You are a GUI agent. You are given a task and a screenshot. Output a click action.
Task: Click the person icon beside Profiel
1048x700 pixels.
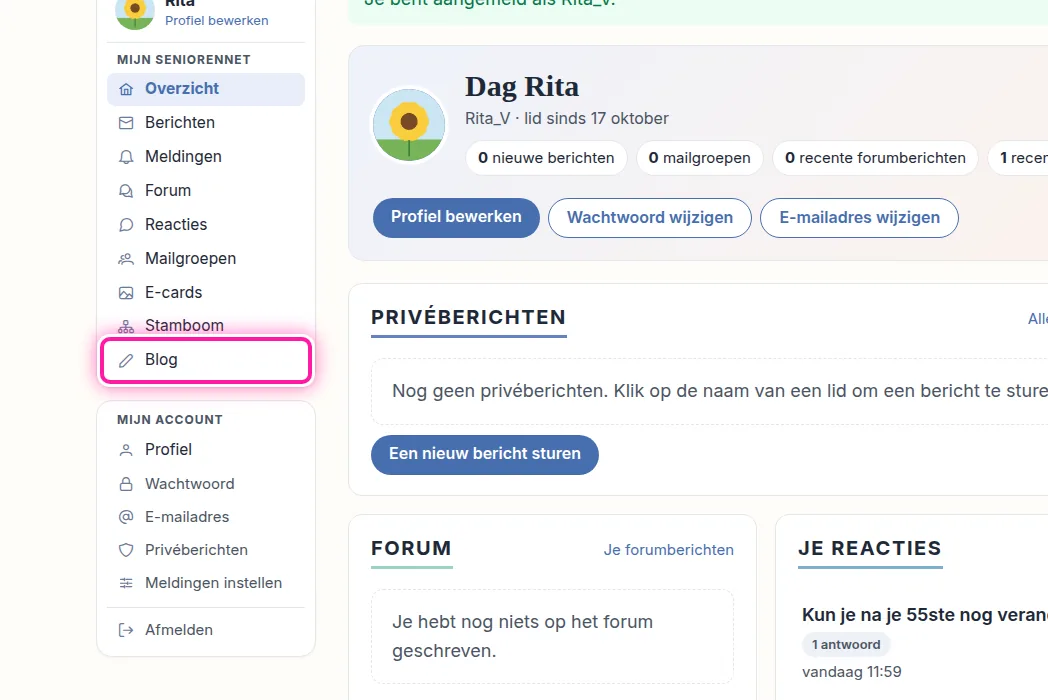(126, 450)
